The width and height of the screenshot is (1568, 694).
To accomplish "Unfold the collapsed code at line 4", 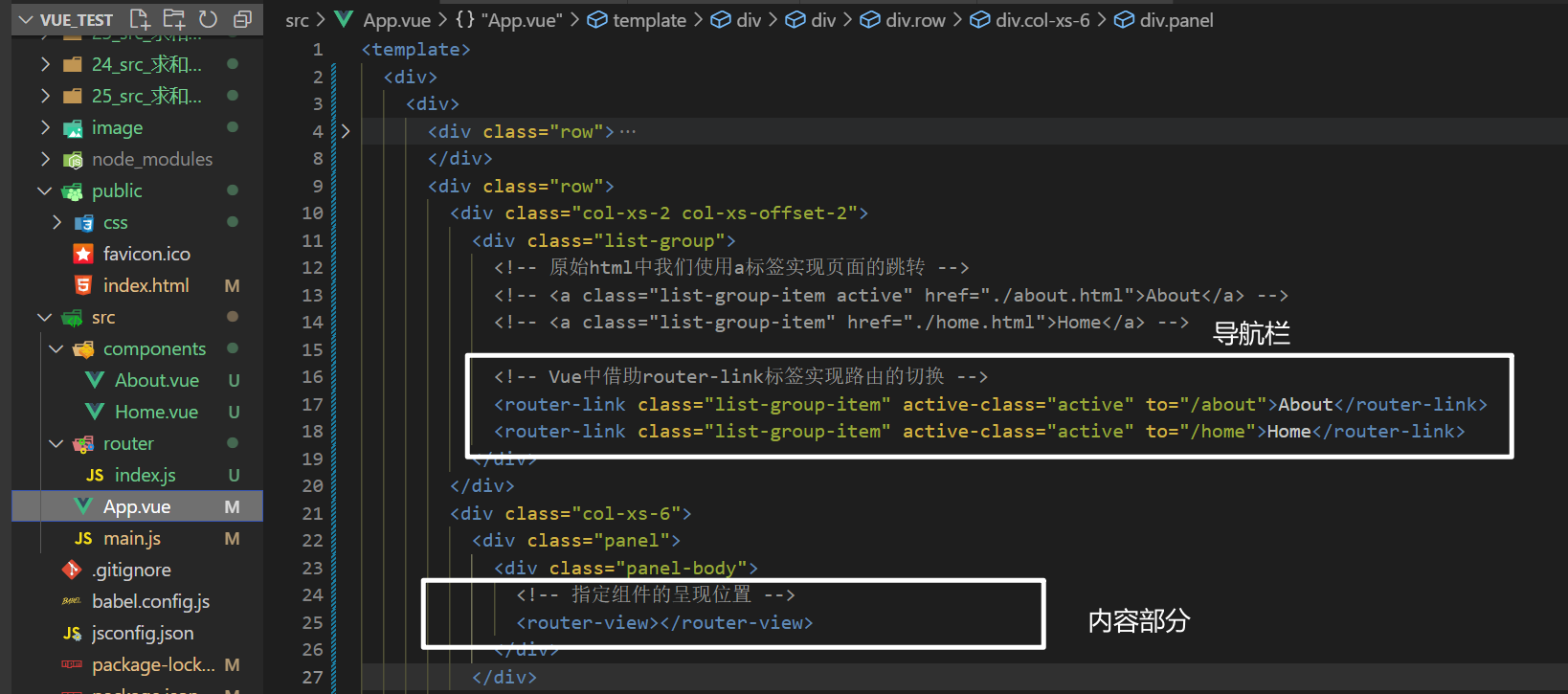I will point(346,131).
